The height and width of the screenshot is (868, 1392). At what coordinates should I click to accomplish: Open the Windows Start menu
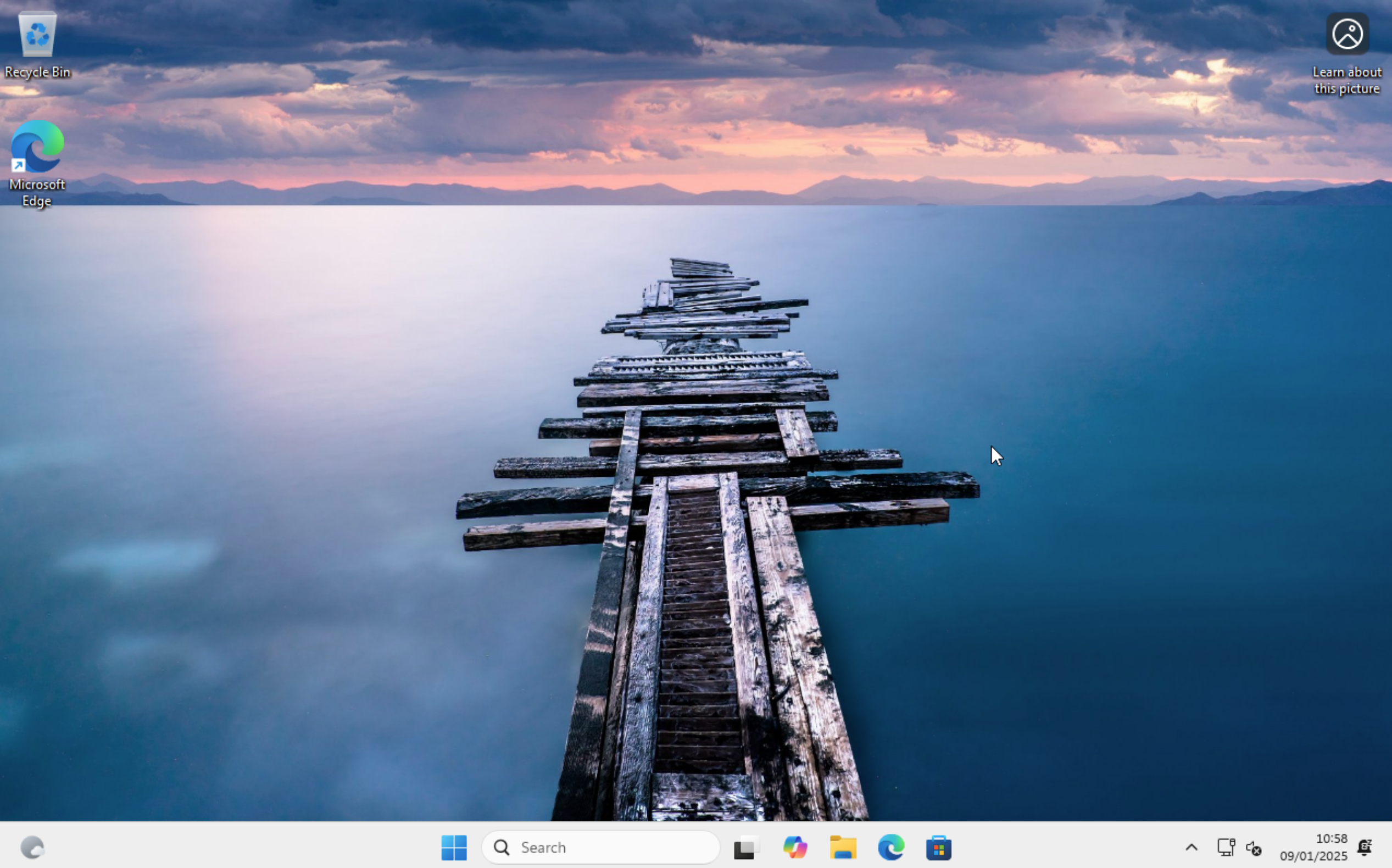pyautogui.click(x=454, y=847)
